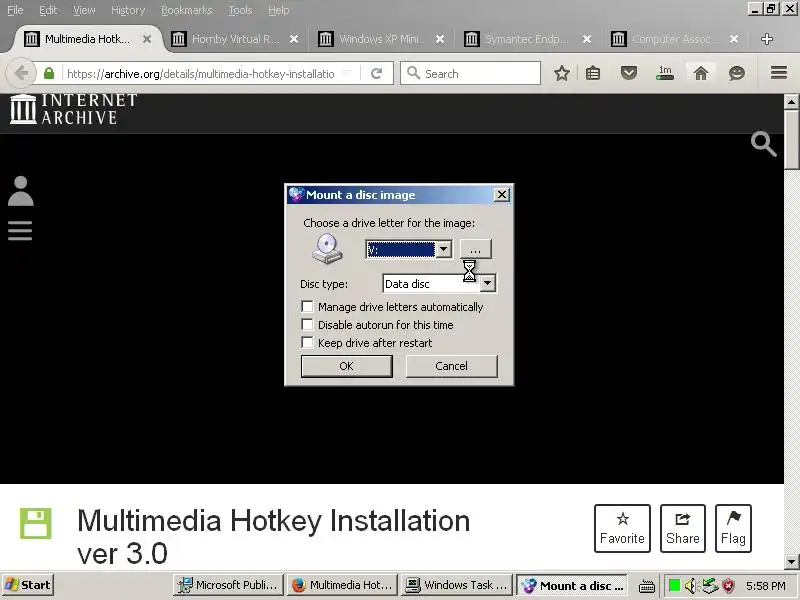Open the downloads indicator showing 1m
This screenshot has height=600, width=800.
665,73
